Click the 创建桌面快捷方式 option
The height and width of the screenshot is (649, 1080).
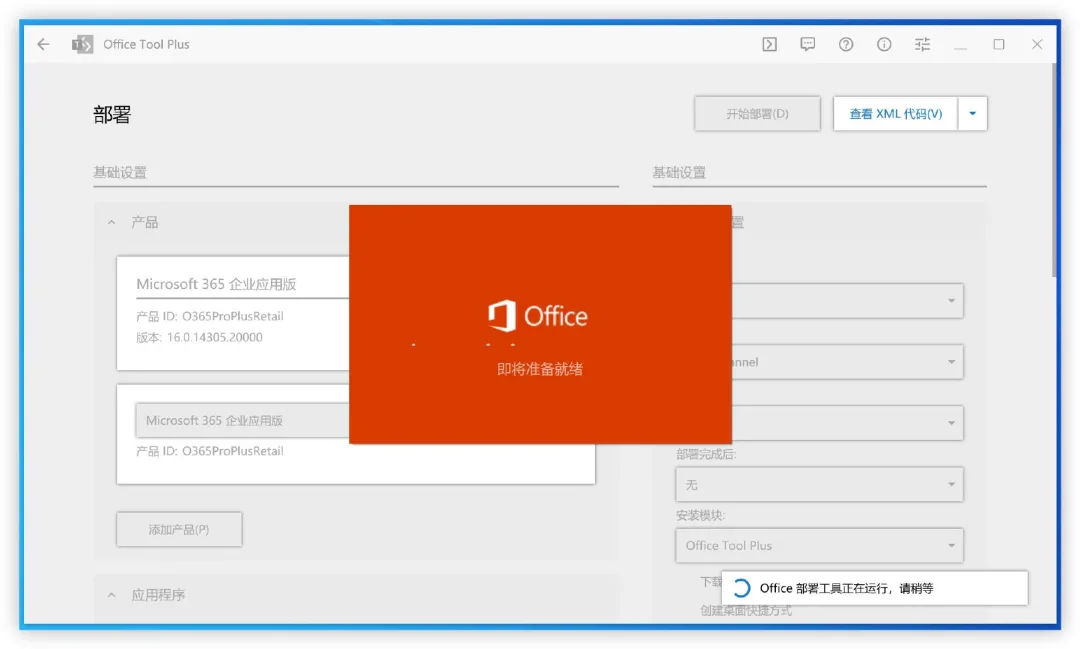(x=746, y=610)
